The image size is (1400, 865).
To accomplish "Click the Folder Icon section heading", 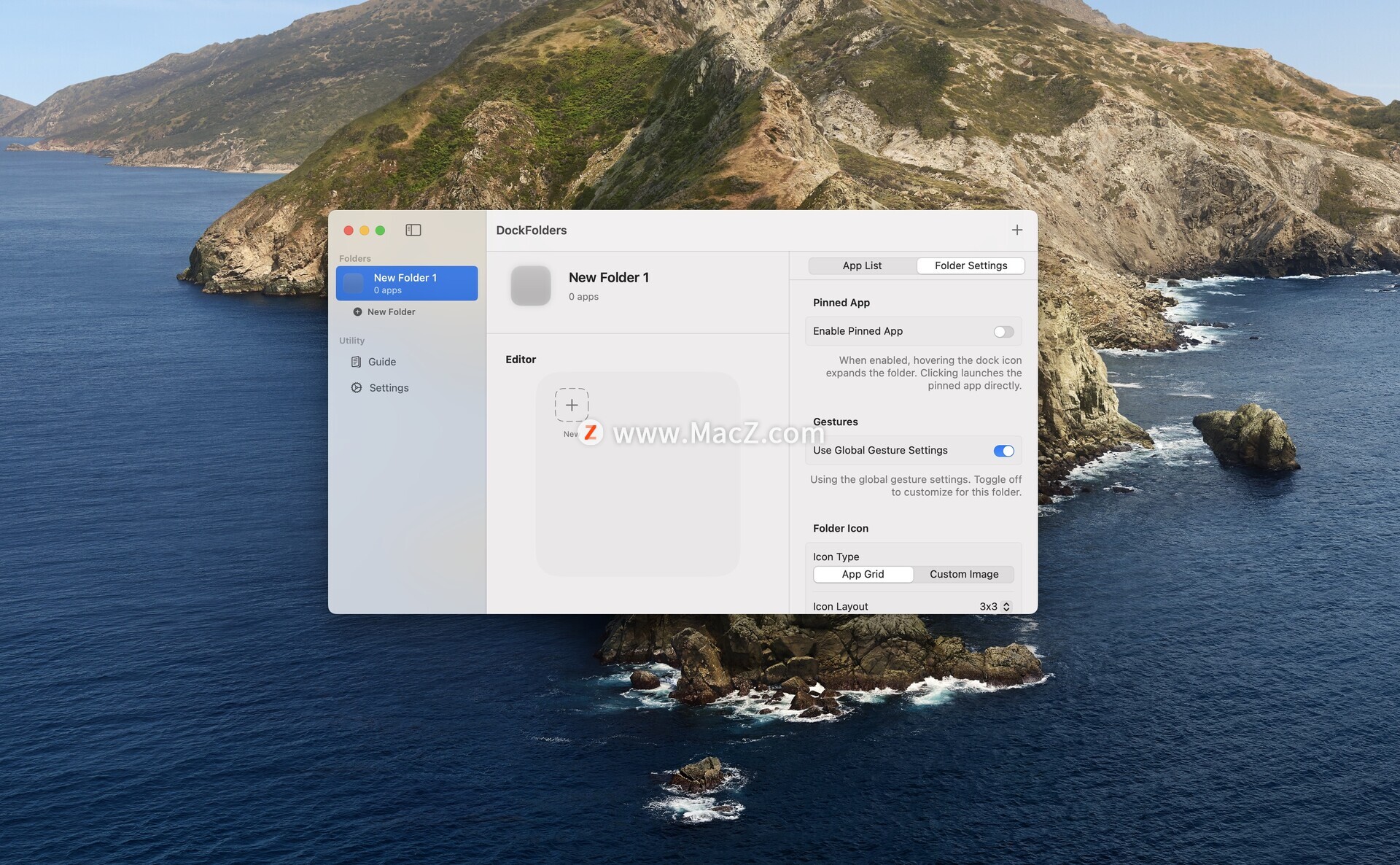I will pyautogui.click(x=841, y=528).
